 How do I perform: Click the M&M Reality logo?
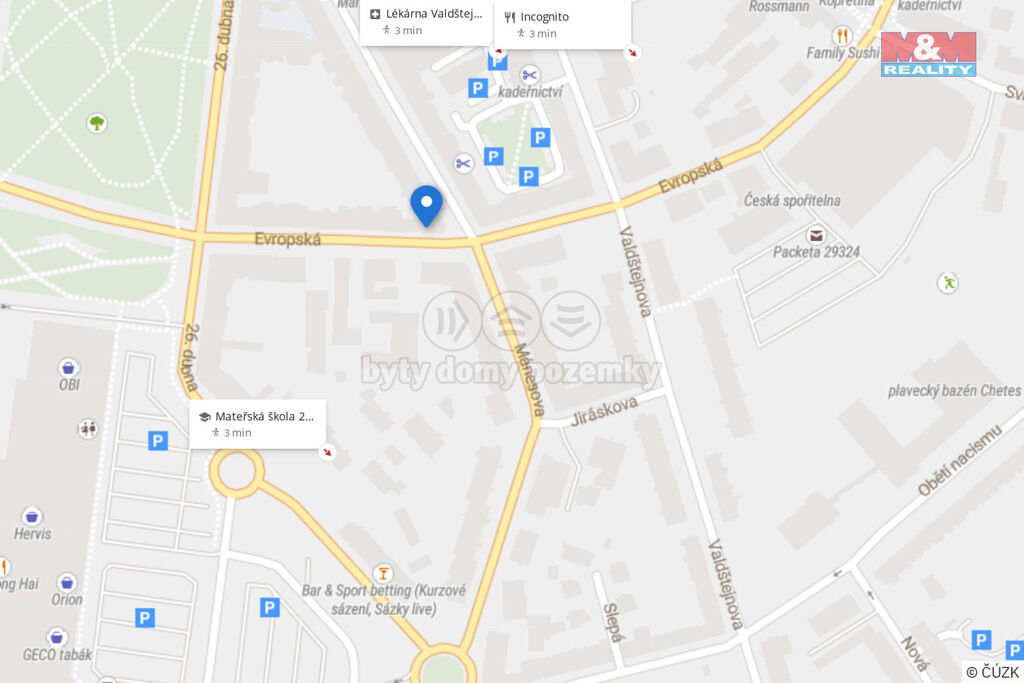(928, 55)
